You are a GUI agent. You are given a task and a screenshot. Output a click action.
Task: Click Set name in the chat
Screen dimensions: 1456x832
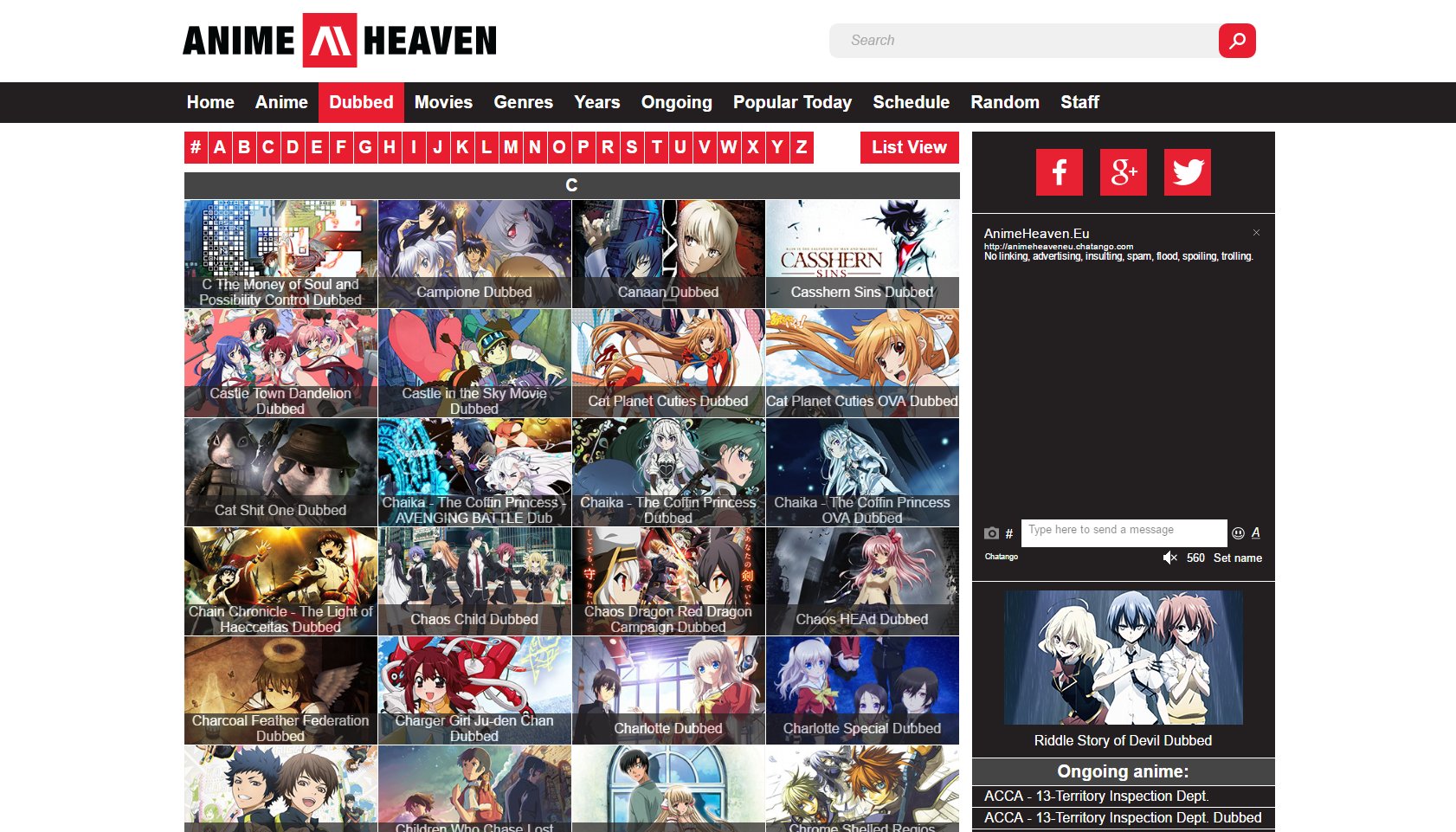click(1237, 558)
